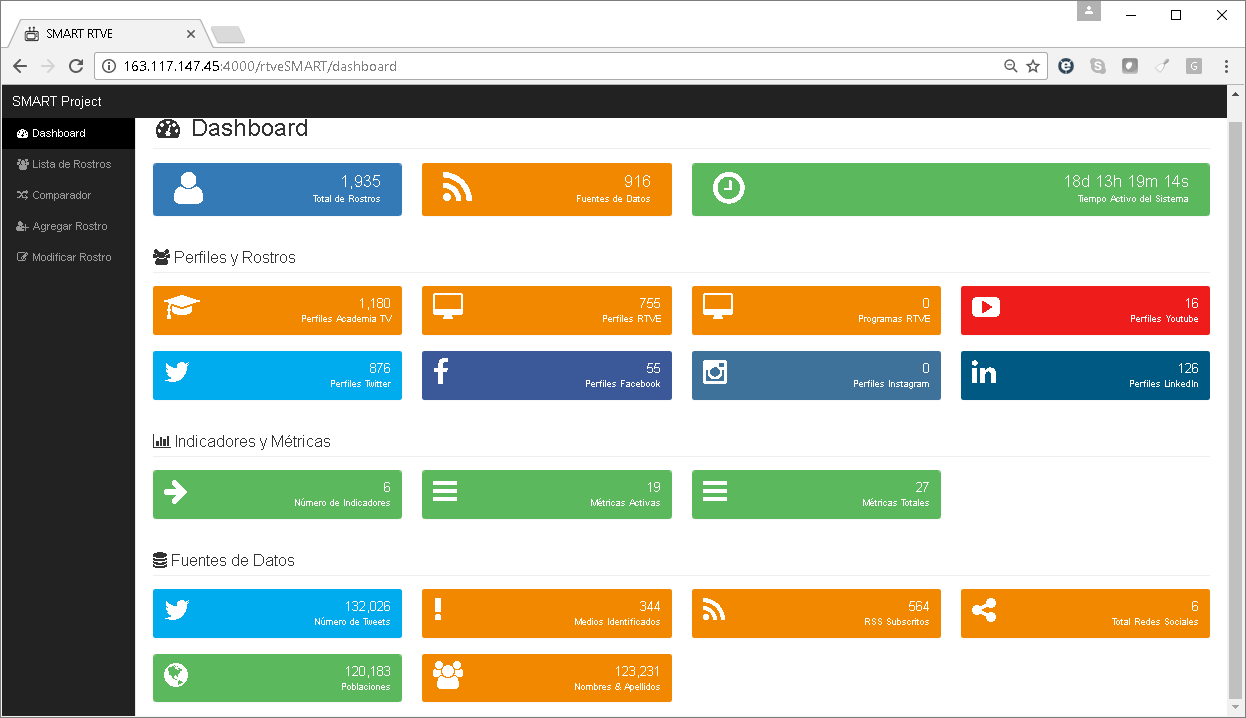Click the 1,935 Total de Rostros value
This screenshot has width=1246, height=718.
(x=360, y=181)
